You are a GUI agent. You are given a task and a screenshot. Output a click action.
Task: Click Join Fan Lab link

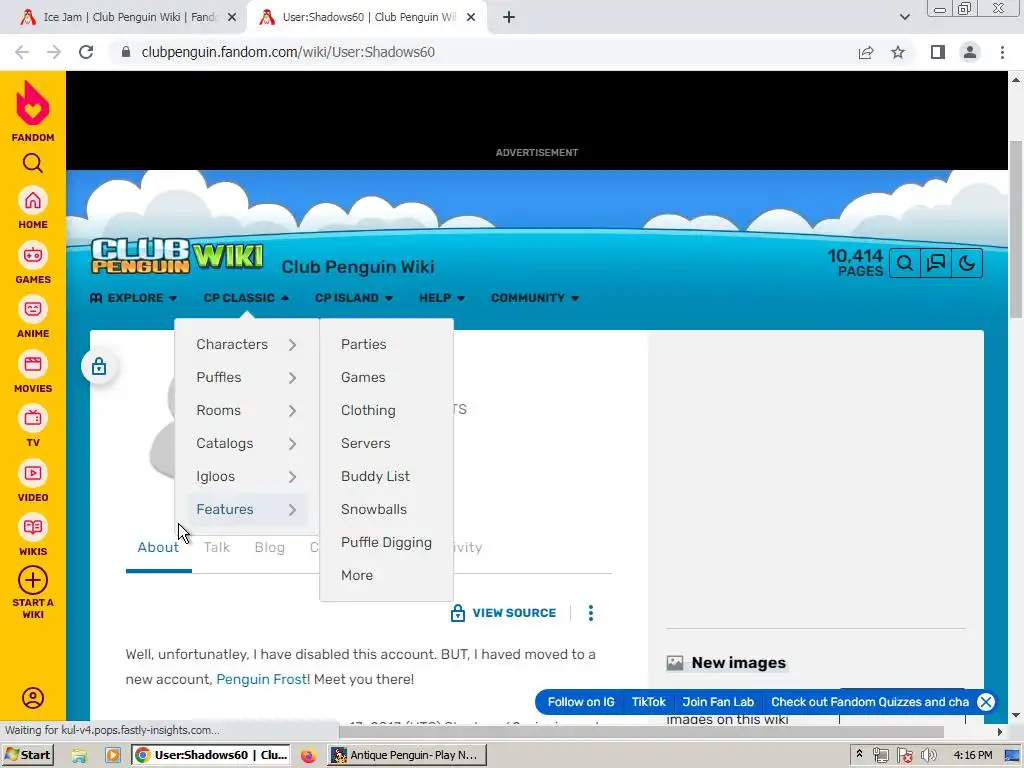point(718,702)
